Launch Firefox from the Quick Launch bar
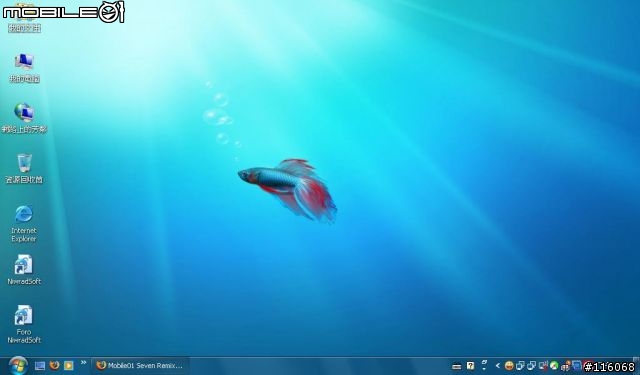This screenshot has width=640, height=375. (54, 365)
